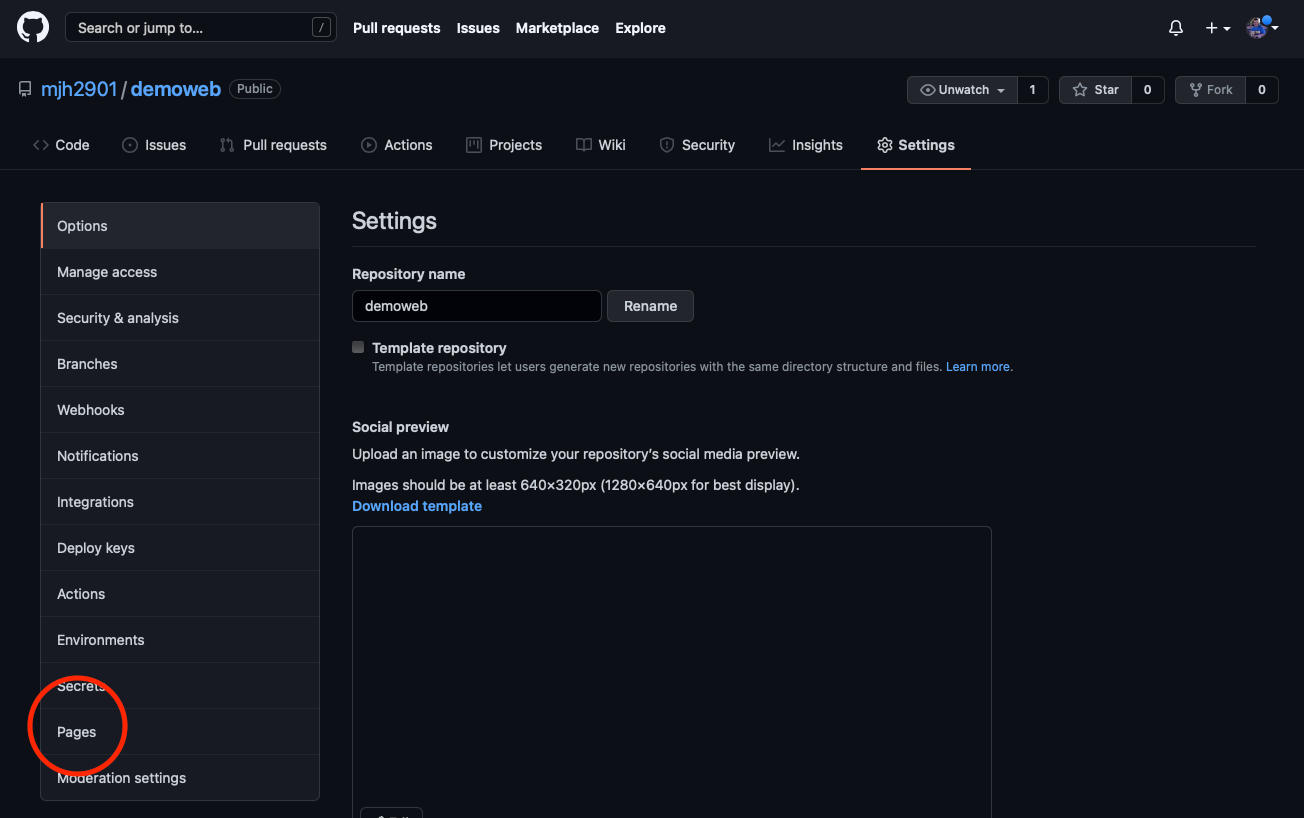Open Deploy keys settings
This screenshot has width=1304, height=818.
(x=180, y=548)
